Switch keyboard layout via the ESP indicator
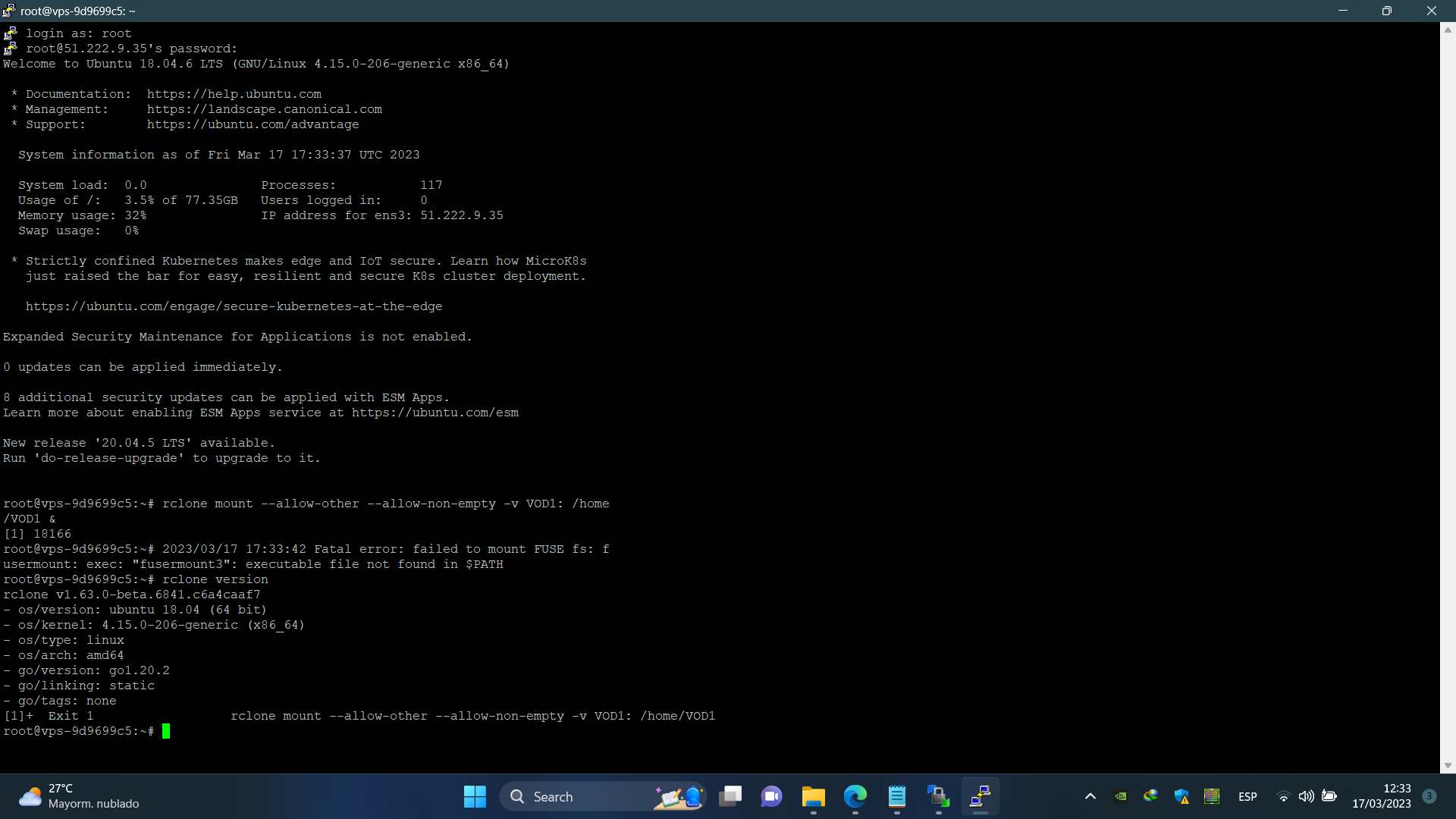Viewport: 1456px width, 819px height. [x=1247, y=796]
